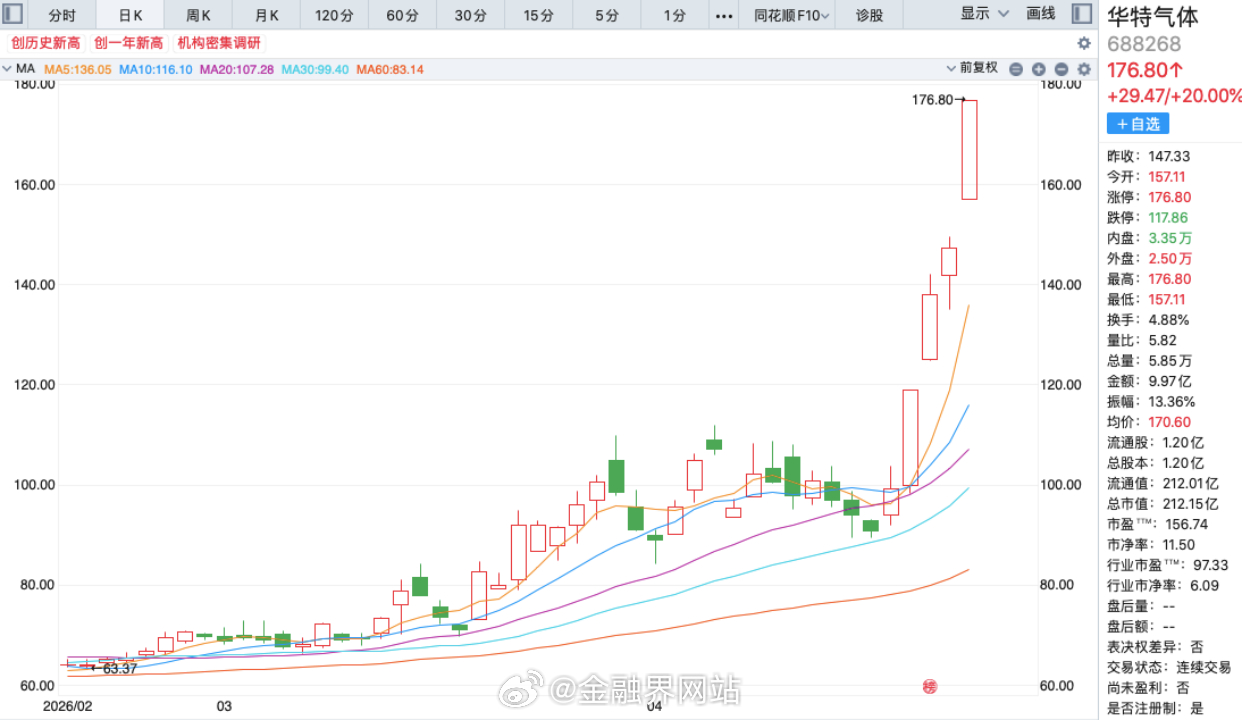Click the +自选 add-to-watchlist button
The image size is (1242, 720).
[1138, 123]
